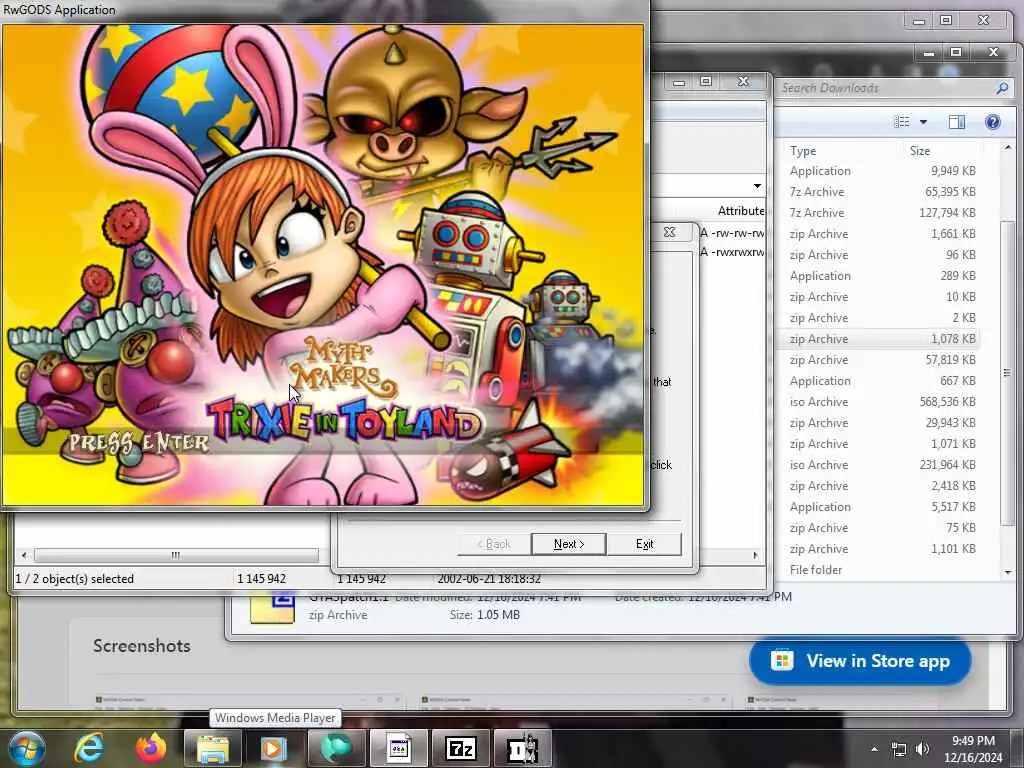Click the 7-Zip status '1 / 2 object(s) selected'

[74, 579]
